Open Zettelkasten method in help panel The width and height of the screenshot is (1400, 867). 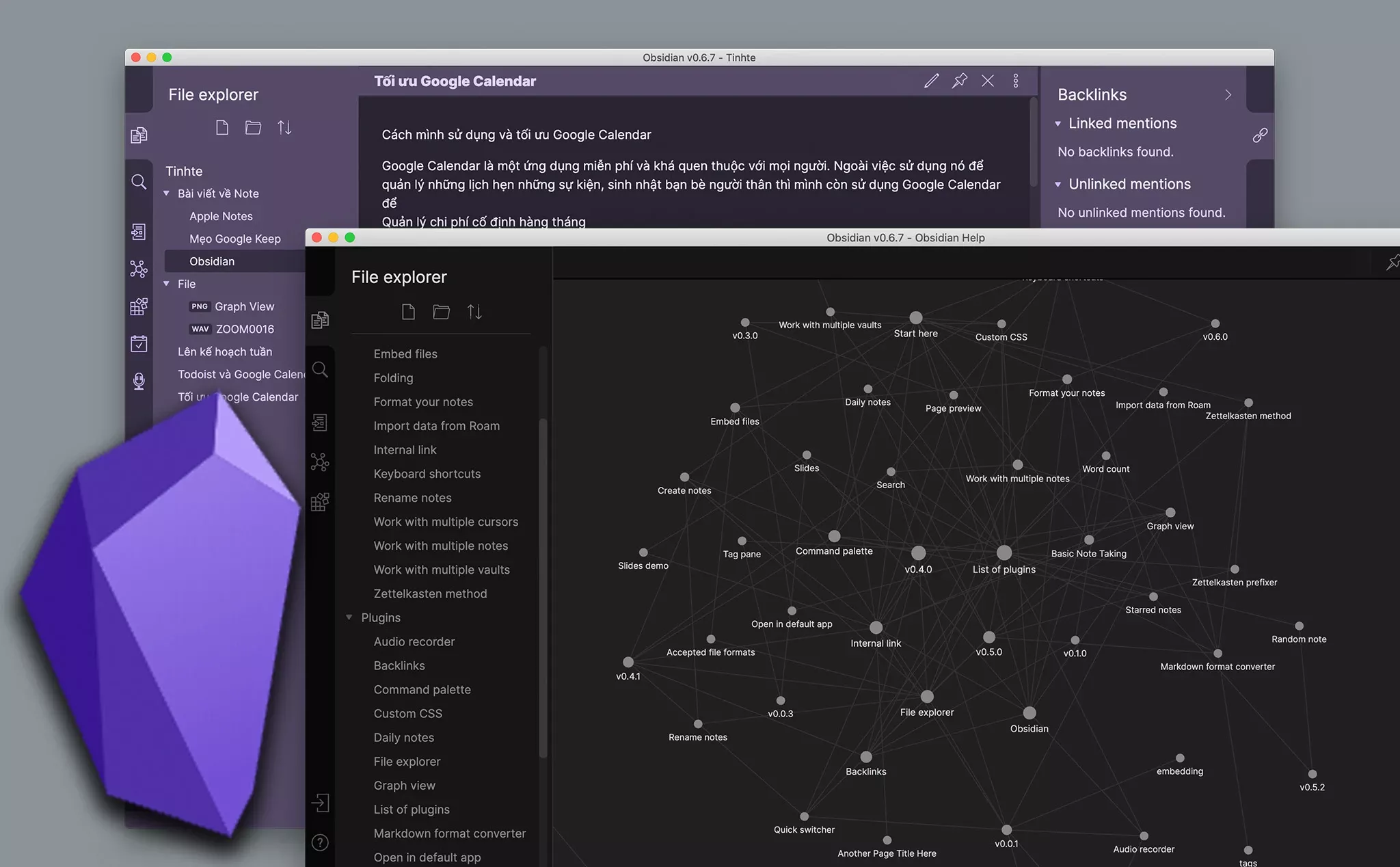tap(430, 593)
